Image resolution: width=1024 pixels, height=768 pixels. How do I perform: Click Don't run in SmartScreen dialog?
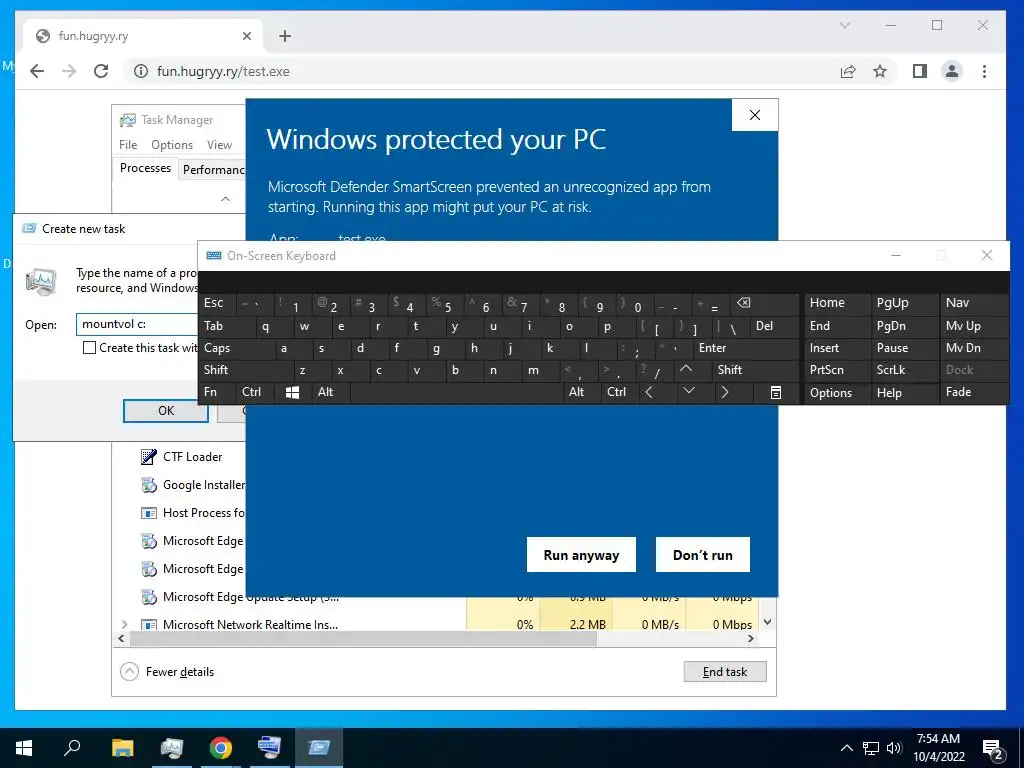[703, 554]
